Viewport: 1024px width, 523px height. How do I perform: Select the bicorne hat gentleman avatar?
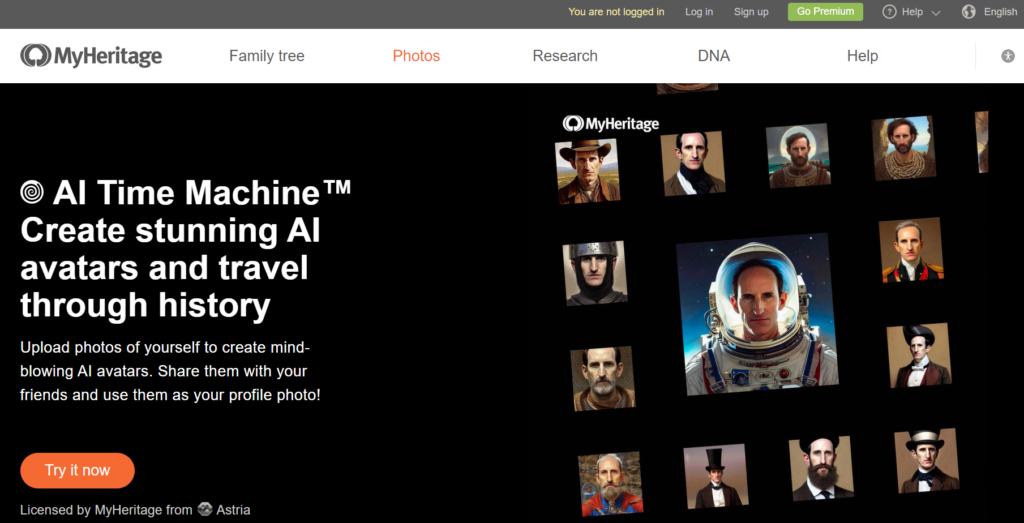[919, 355]
